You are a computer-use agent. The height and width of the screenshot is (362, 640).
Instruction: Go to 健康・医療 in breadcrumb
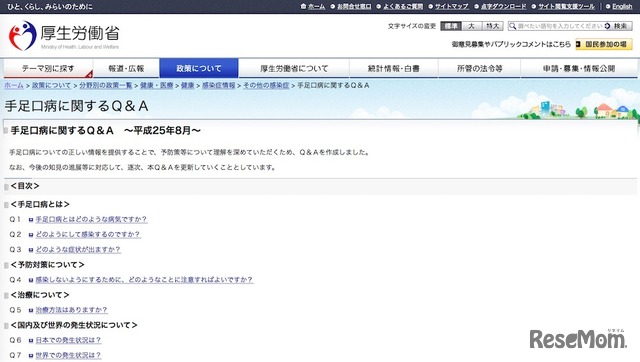pyautogui.click(x=157, y=85)
